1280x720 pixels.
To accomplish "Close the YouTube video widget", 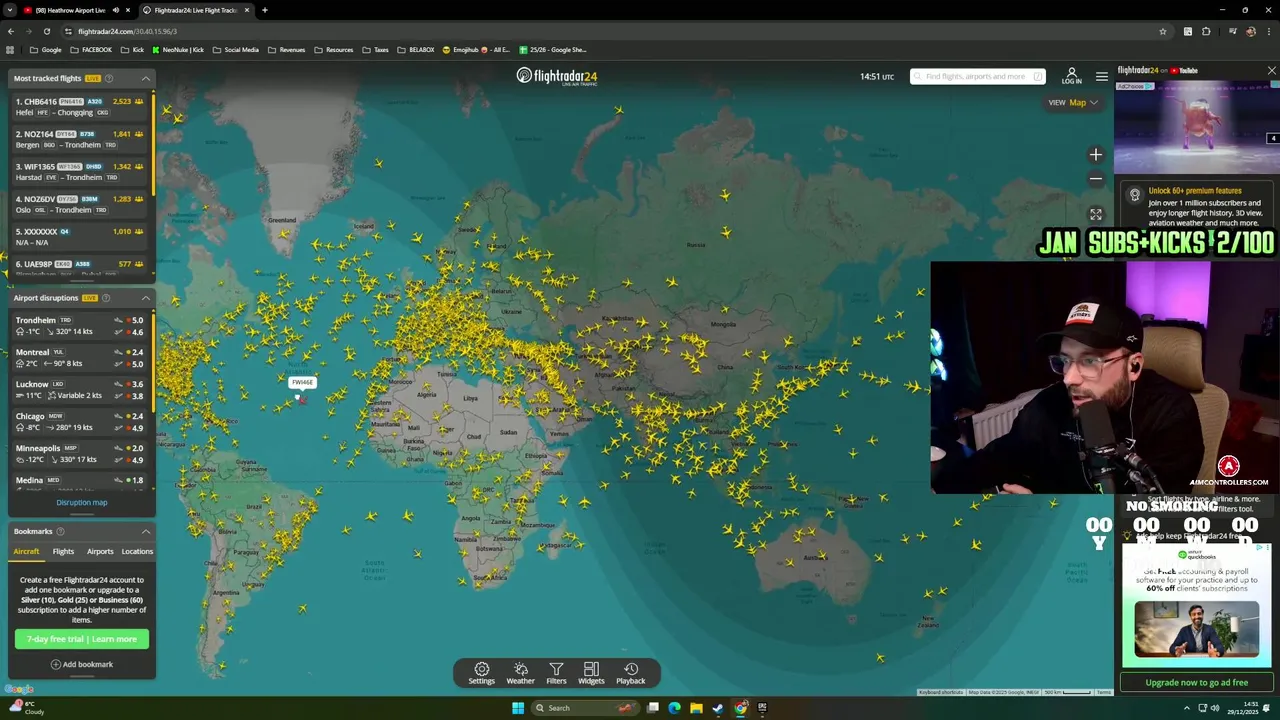I will pyautogui.click(x=1271, y=71).
